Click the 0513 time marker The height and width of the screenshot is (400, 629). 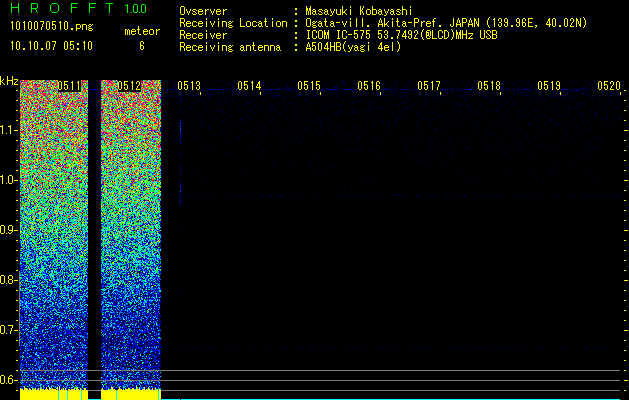coord(189,86)
